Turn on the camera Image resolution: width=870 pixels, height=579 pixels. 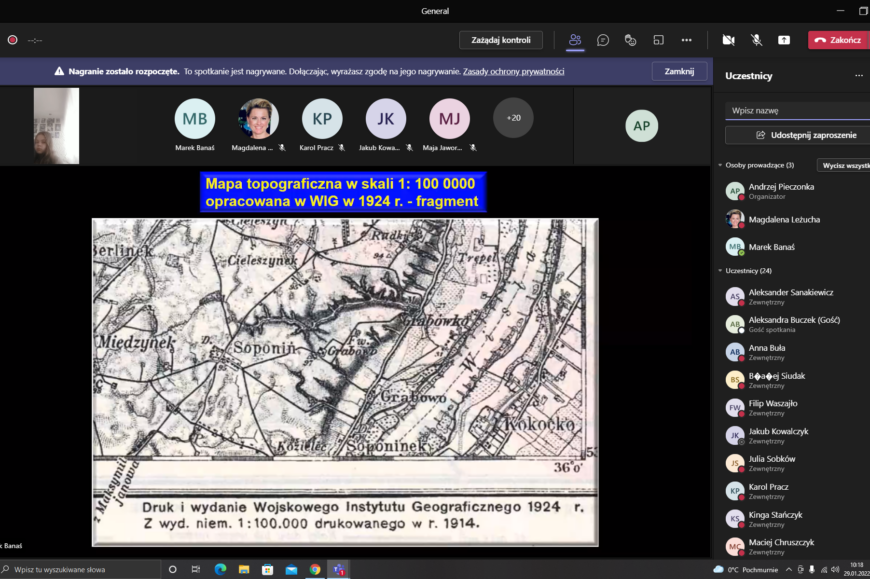coord(729,40)
